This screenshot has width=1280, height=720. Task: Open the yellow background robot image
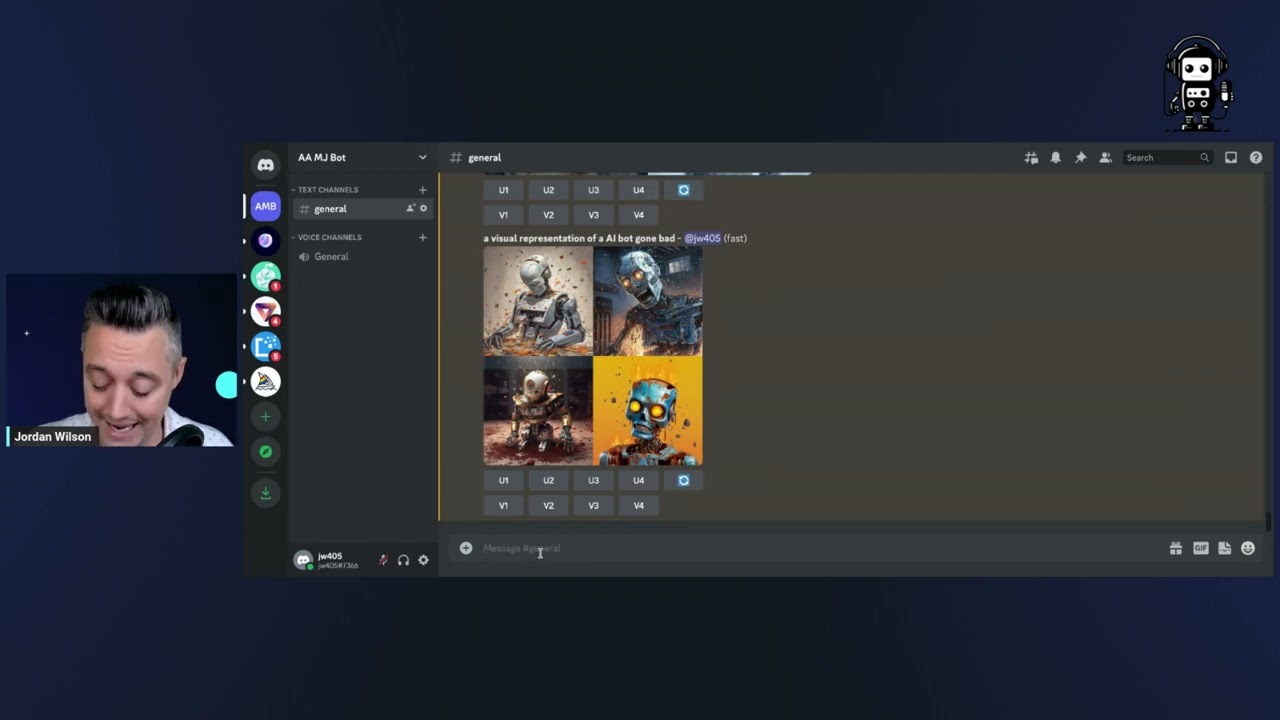point(648,411)
